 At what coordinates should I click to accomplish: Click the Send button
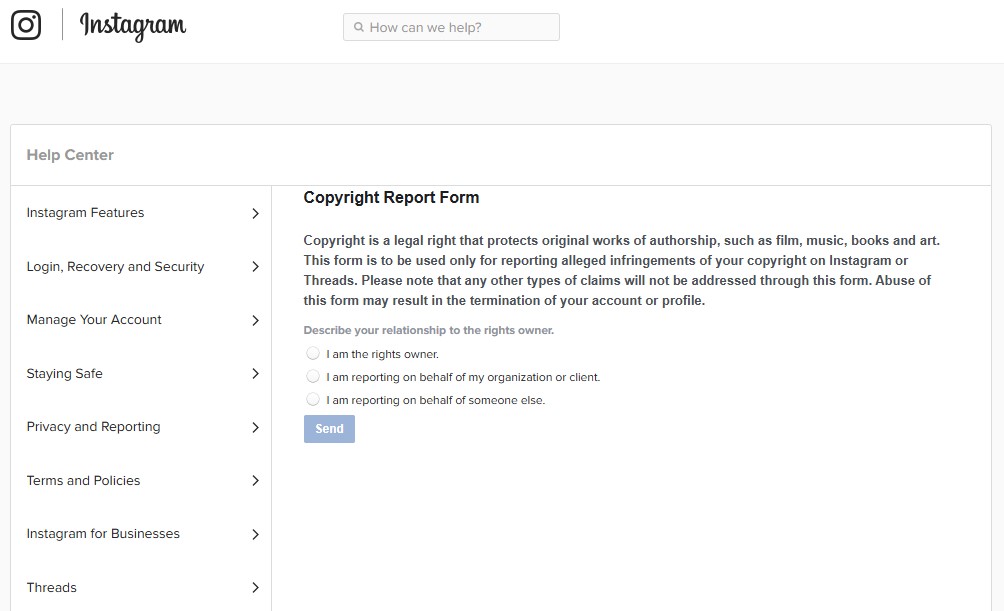point(329,428)
